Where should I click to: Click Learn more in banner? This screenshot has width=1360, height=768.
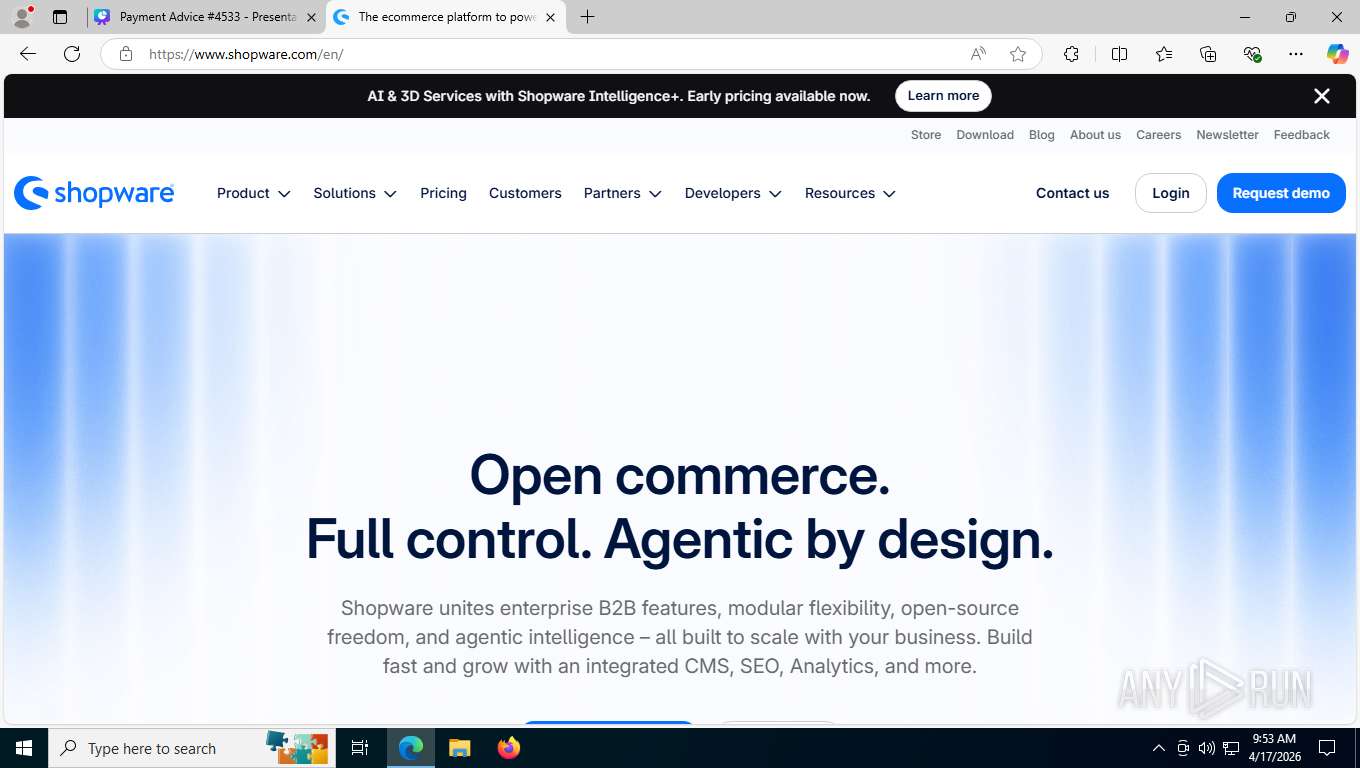pyautogui.click(x=943, y=96)
